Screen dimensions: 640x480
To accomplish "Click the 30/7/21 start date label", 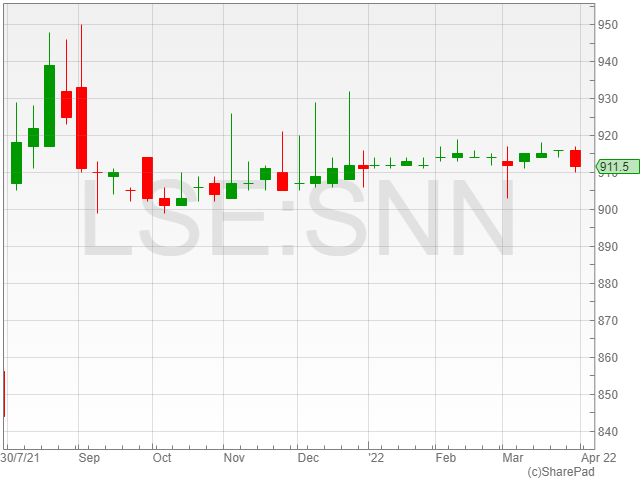I will [21, 457].
